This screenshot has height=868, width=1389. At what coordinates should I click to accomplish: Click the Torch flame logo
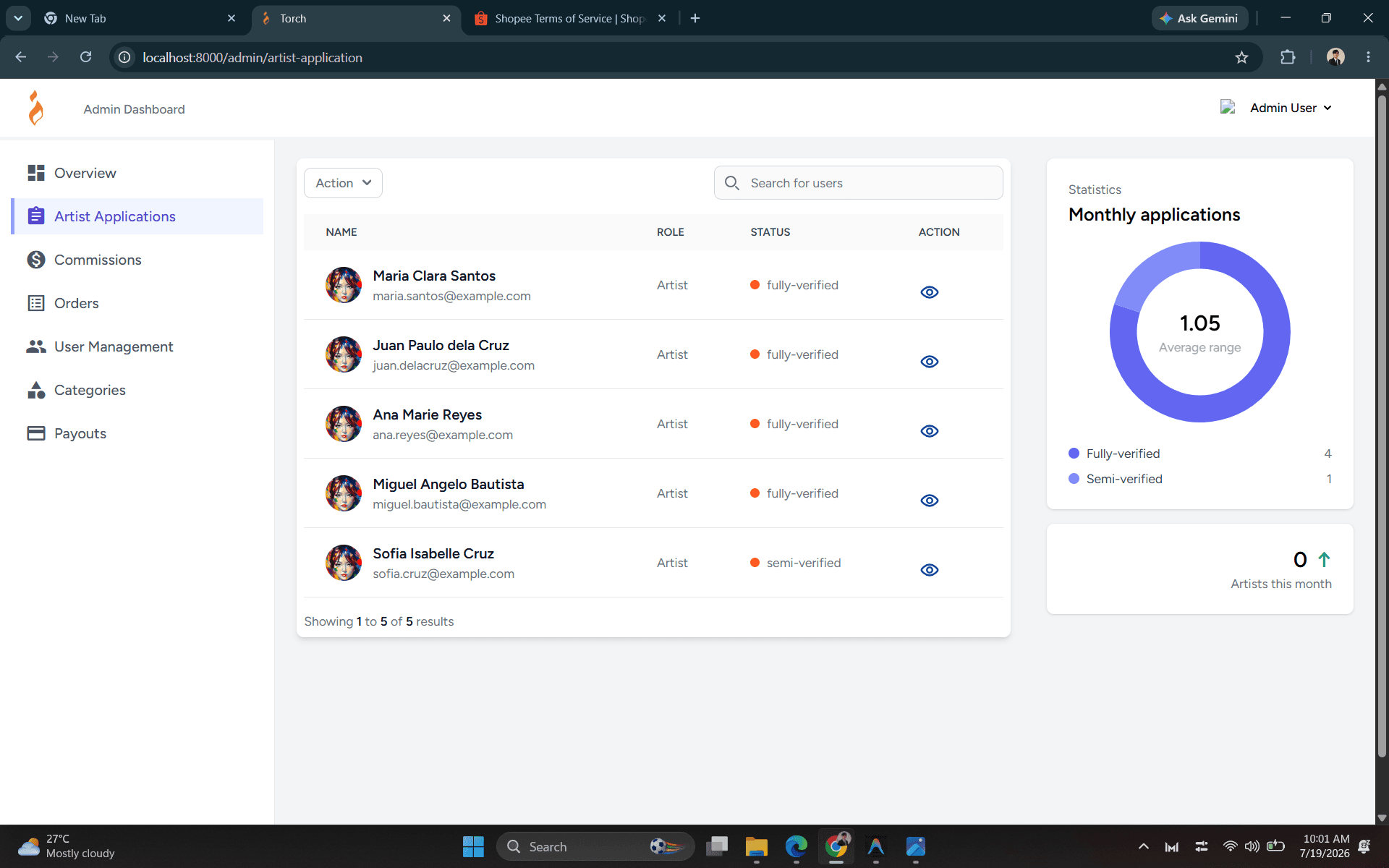point(35,108)
